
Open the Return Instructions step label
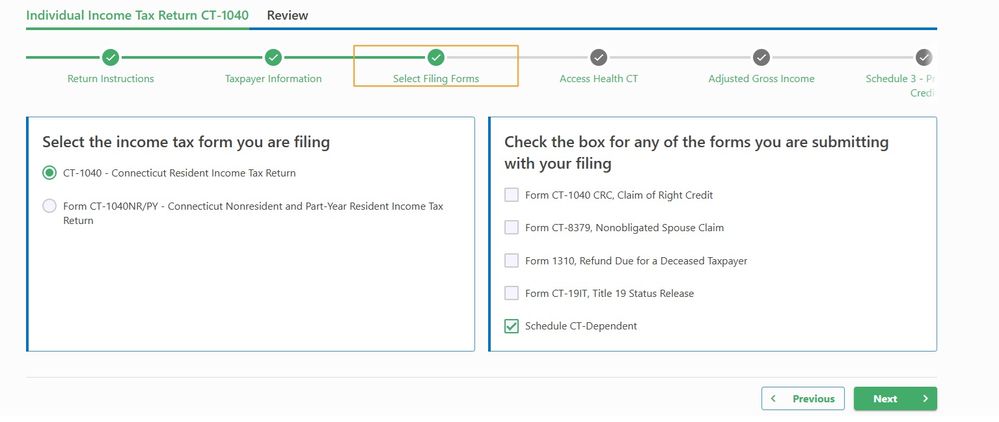(110, 79)
